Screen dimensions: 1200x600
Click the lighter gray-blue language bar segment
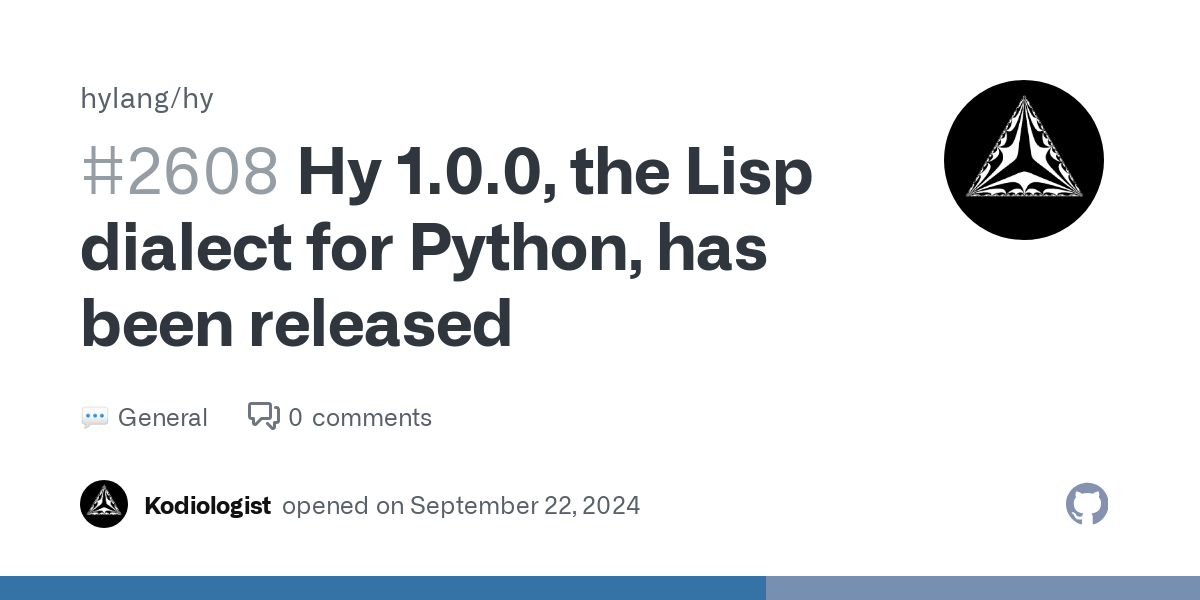982,588
